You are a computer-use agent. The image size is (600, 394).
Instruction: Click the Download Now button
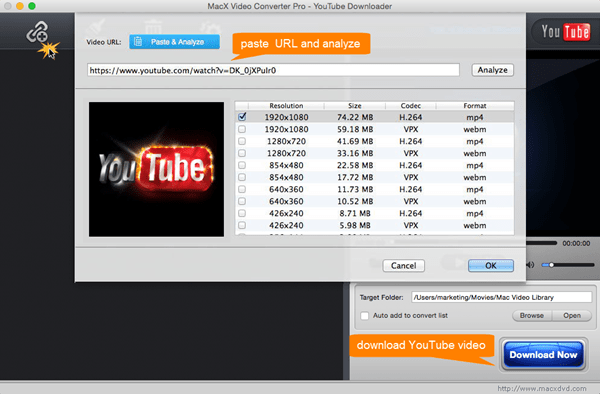pyautogui.click(x=543, y=355)
